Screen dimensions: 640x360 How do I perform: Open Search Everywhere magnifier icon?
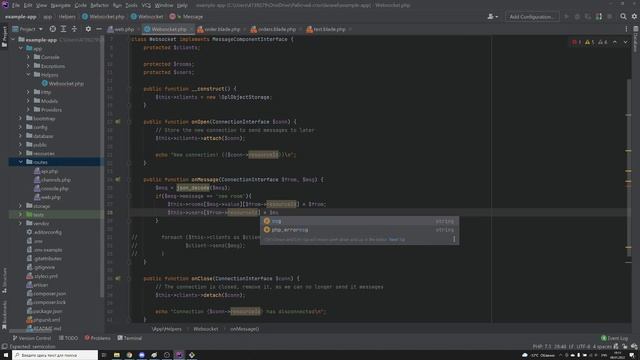[623, 17]
